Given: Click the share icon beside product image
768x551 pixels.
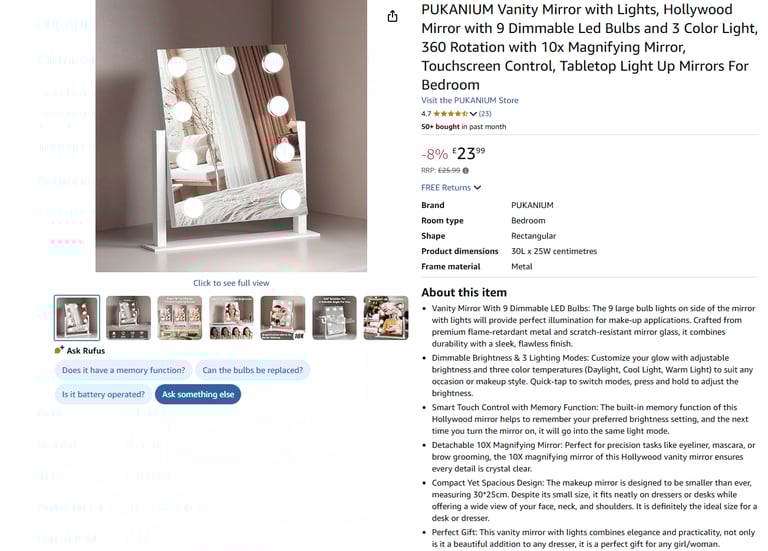Looking at the screenshot, I should [392, 16].
